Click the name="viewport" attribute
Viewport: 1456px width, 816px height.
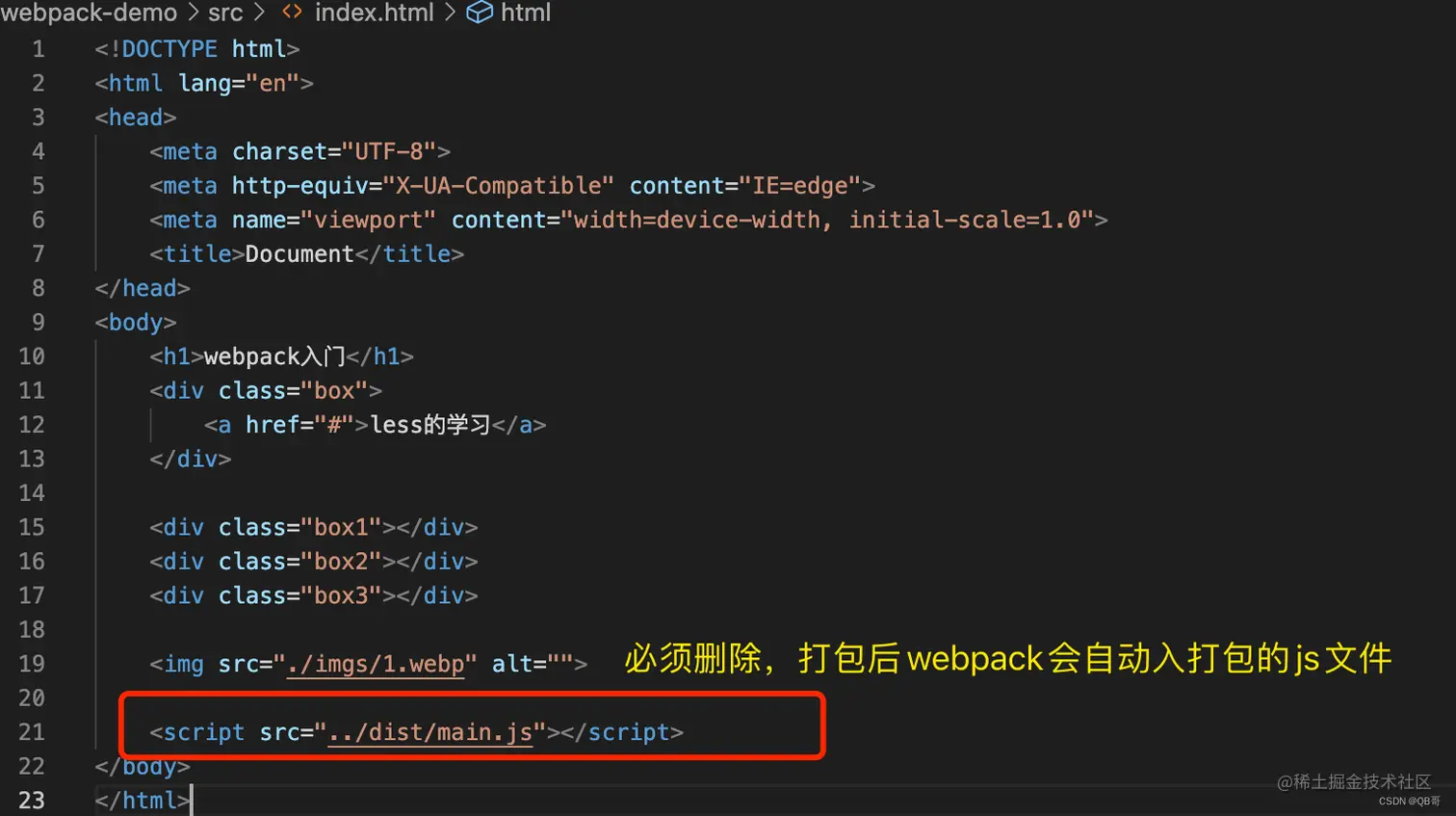point(334,221)
